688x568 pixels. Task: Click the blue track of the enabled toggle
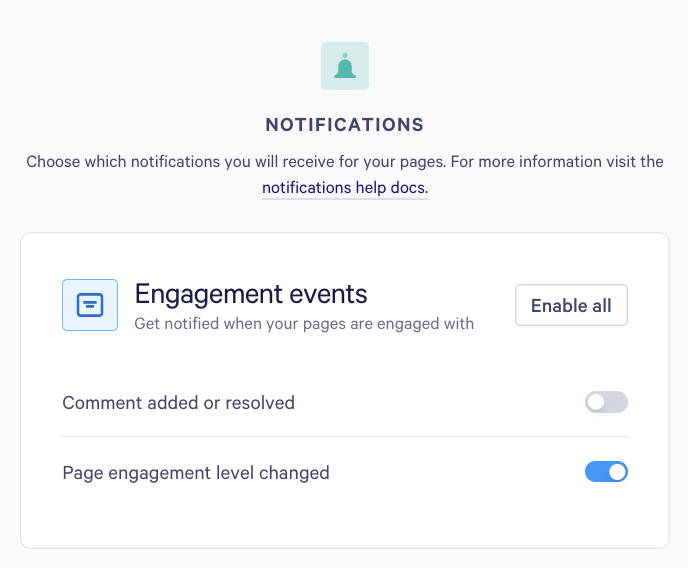pyautogui.click(x=596, y=472)
